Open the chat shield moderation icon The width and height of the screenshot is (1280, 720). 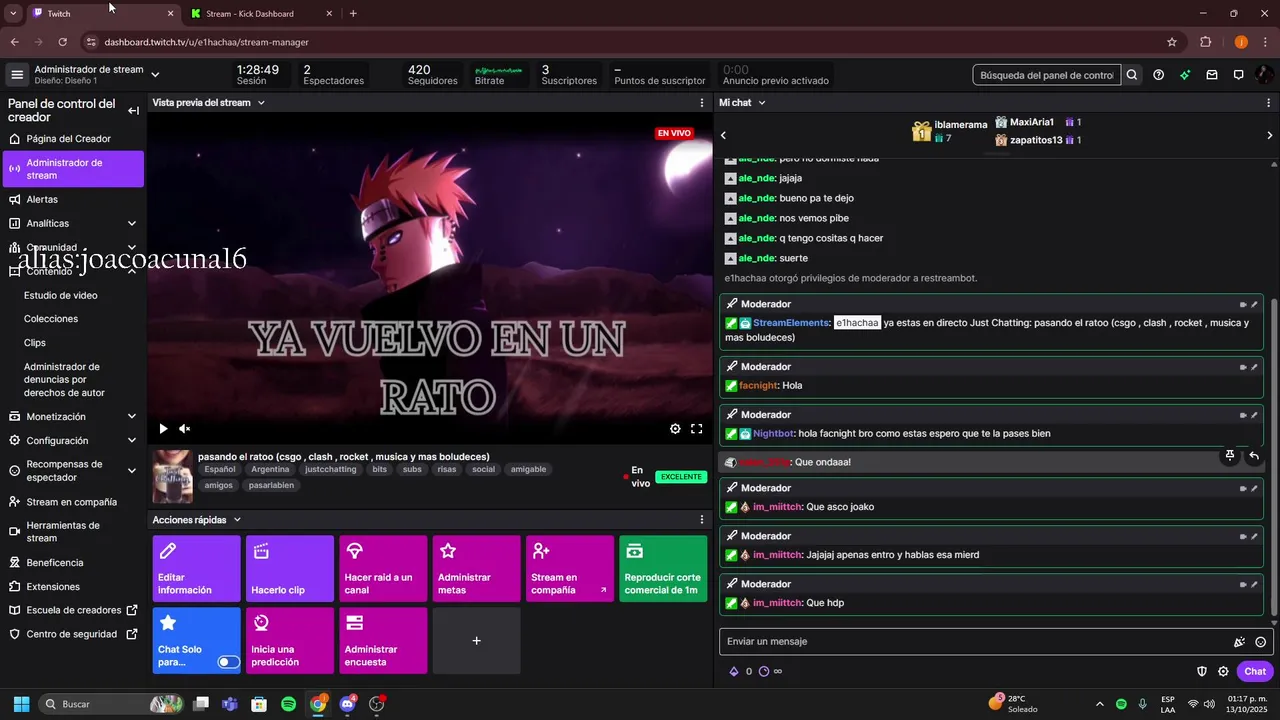pyautogui.click(x=1202, y=672)
